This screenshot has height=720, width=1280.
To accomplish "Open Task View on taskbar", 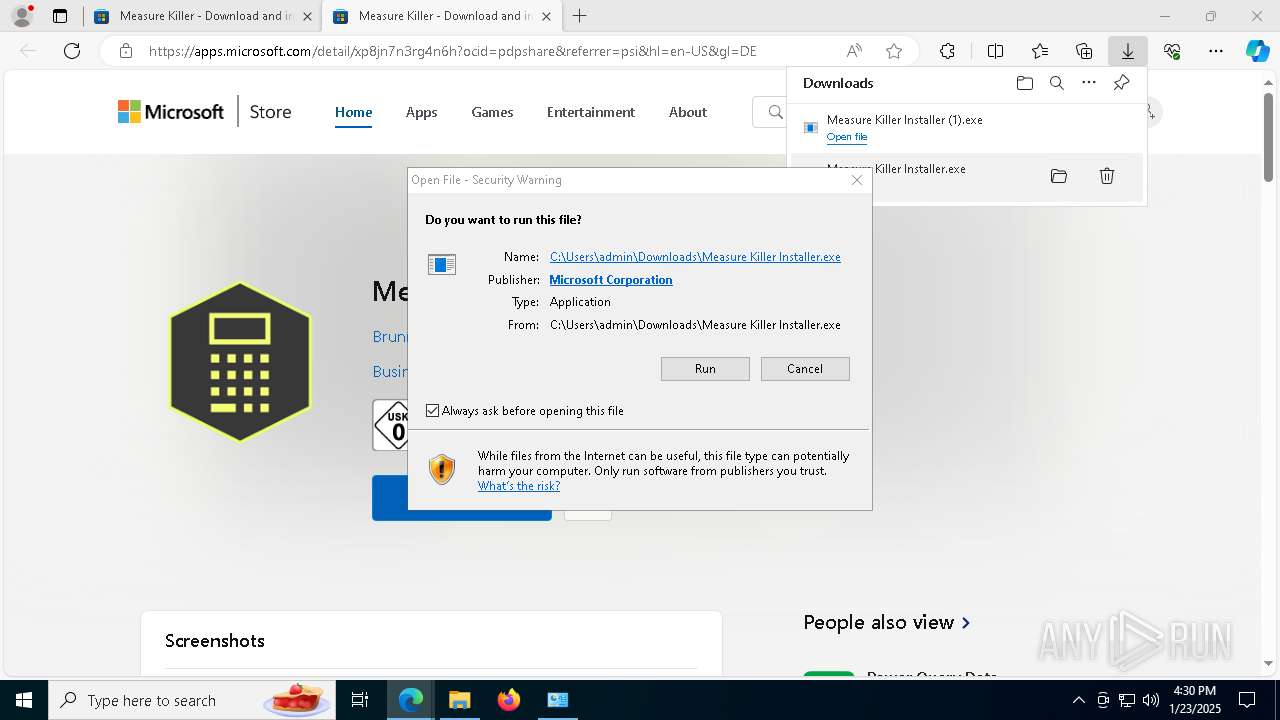I will 360,700.
